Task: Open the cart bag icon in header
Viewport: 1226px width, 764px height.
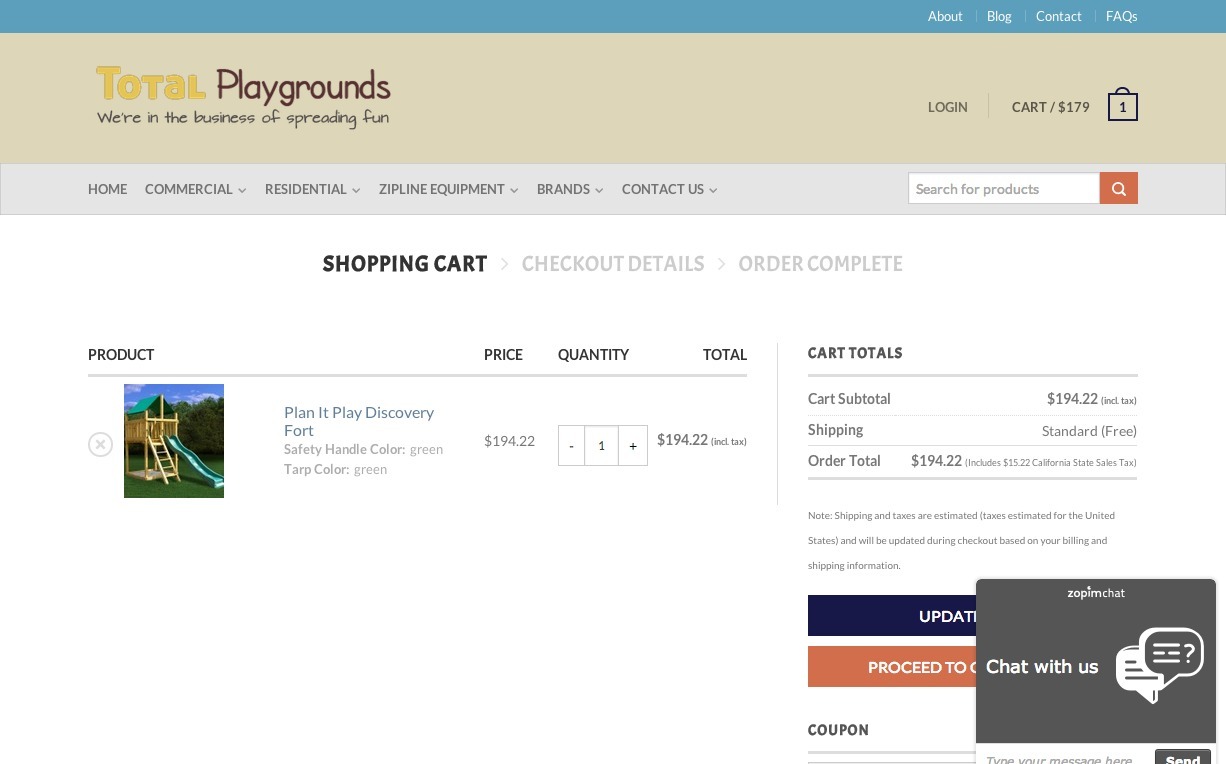Action: 1122,106
